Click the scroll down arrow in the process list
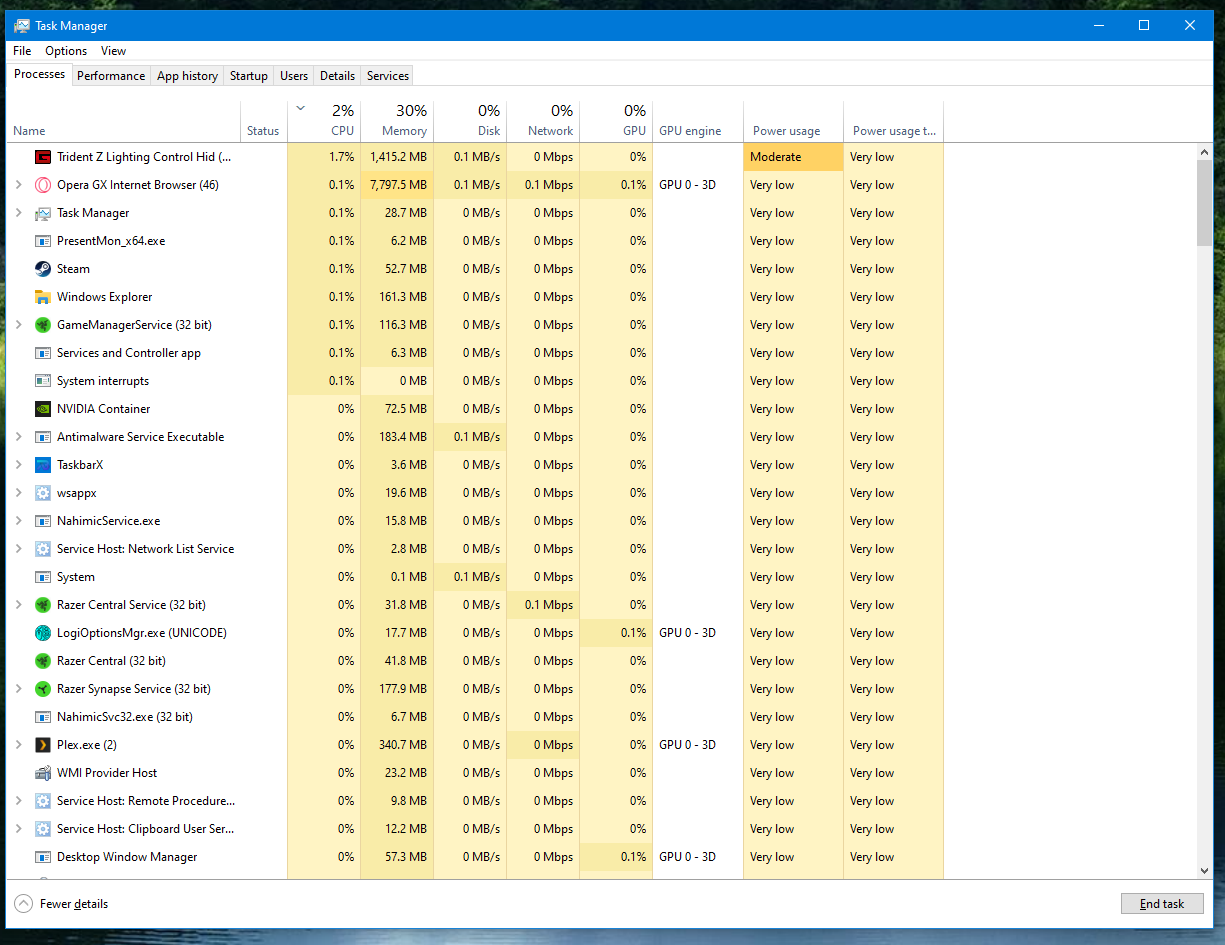This screenshot has width=1225, height=945. coord(1204,871)
